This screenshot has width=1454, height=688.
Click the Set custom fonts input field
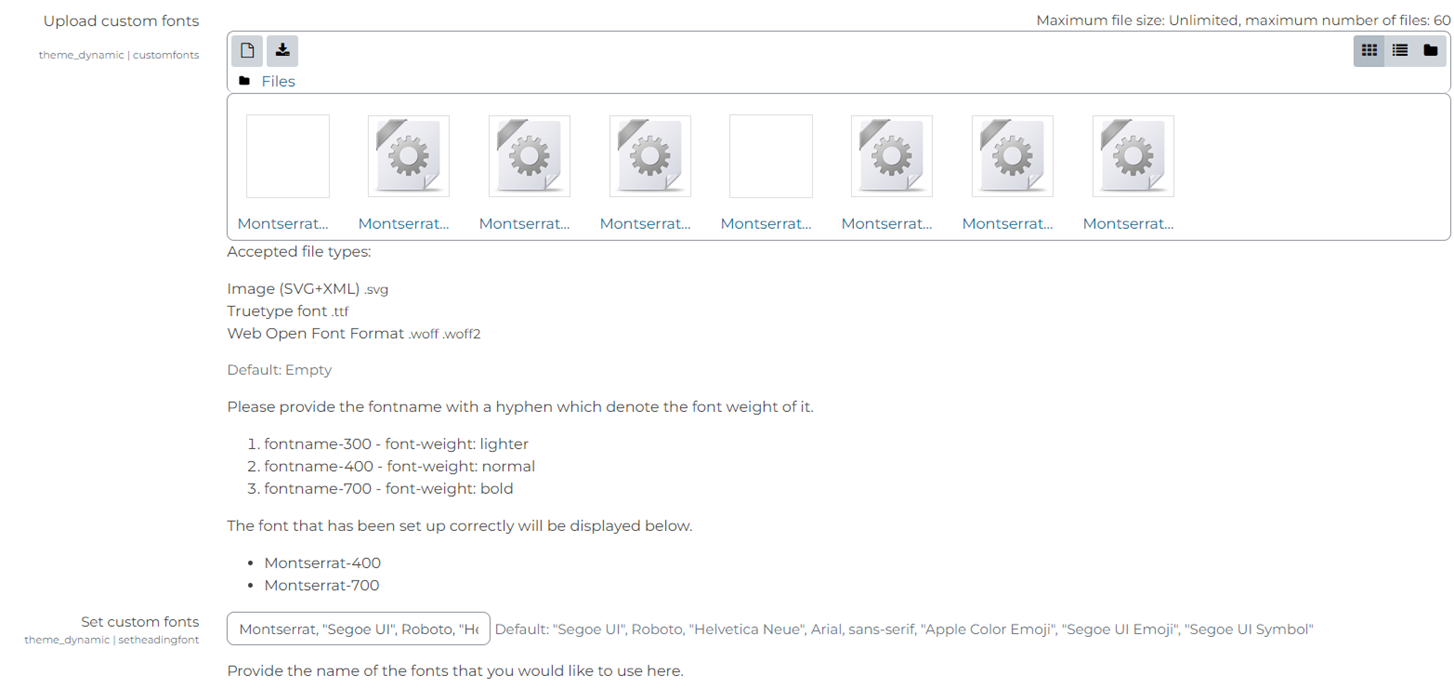358,629
